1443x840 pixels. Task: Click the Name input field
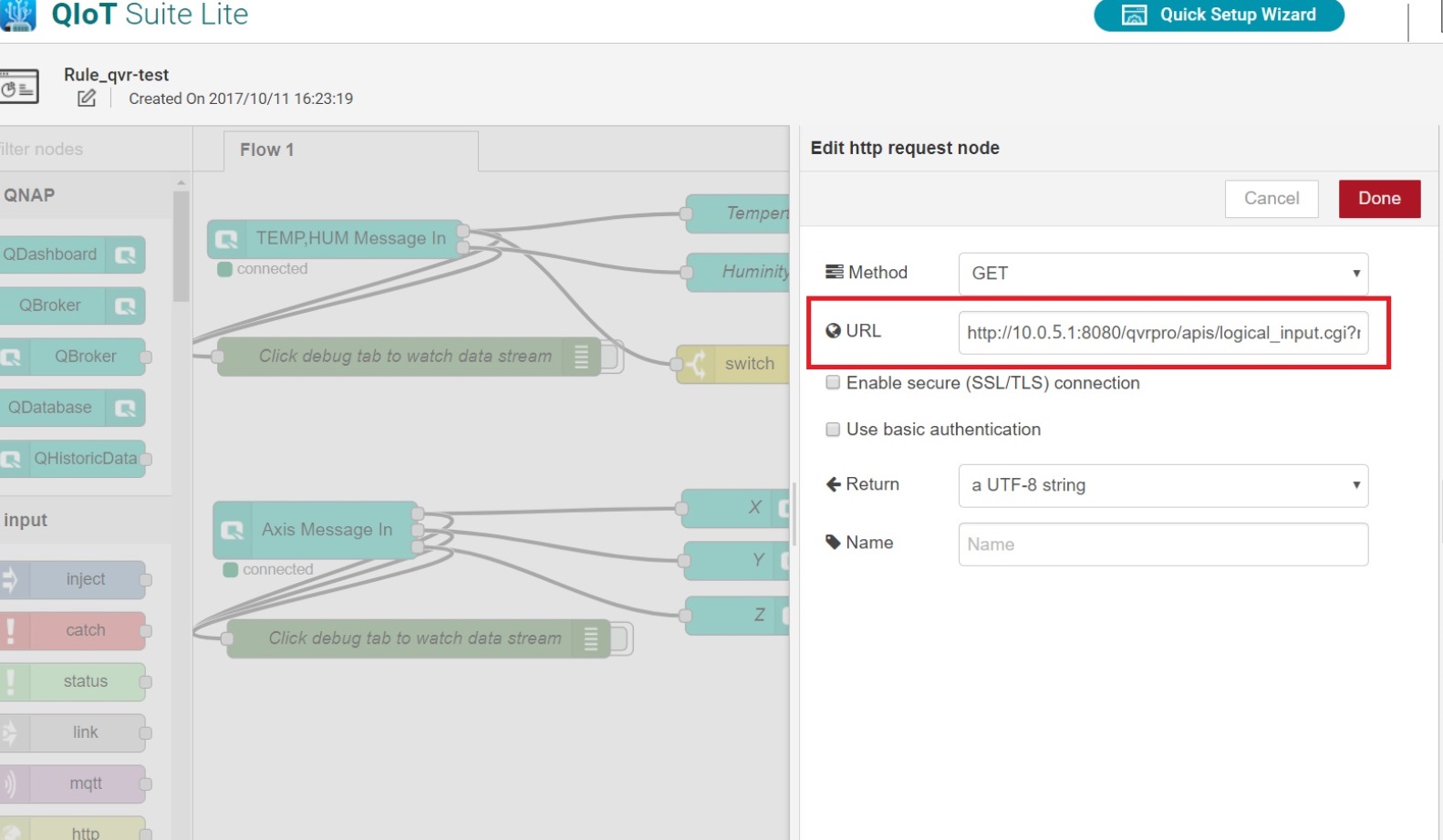[x=1163, y=544]
